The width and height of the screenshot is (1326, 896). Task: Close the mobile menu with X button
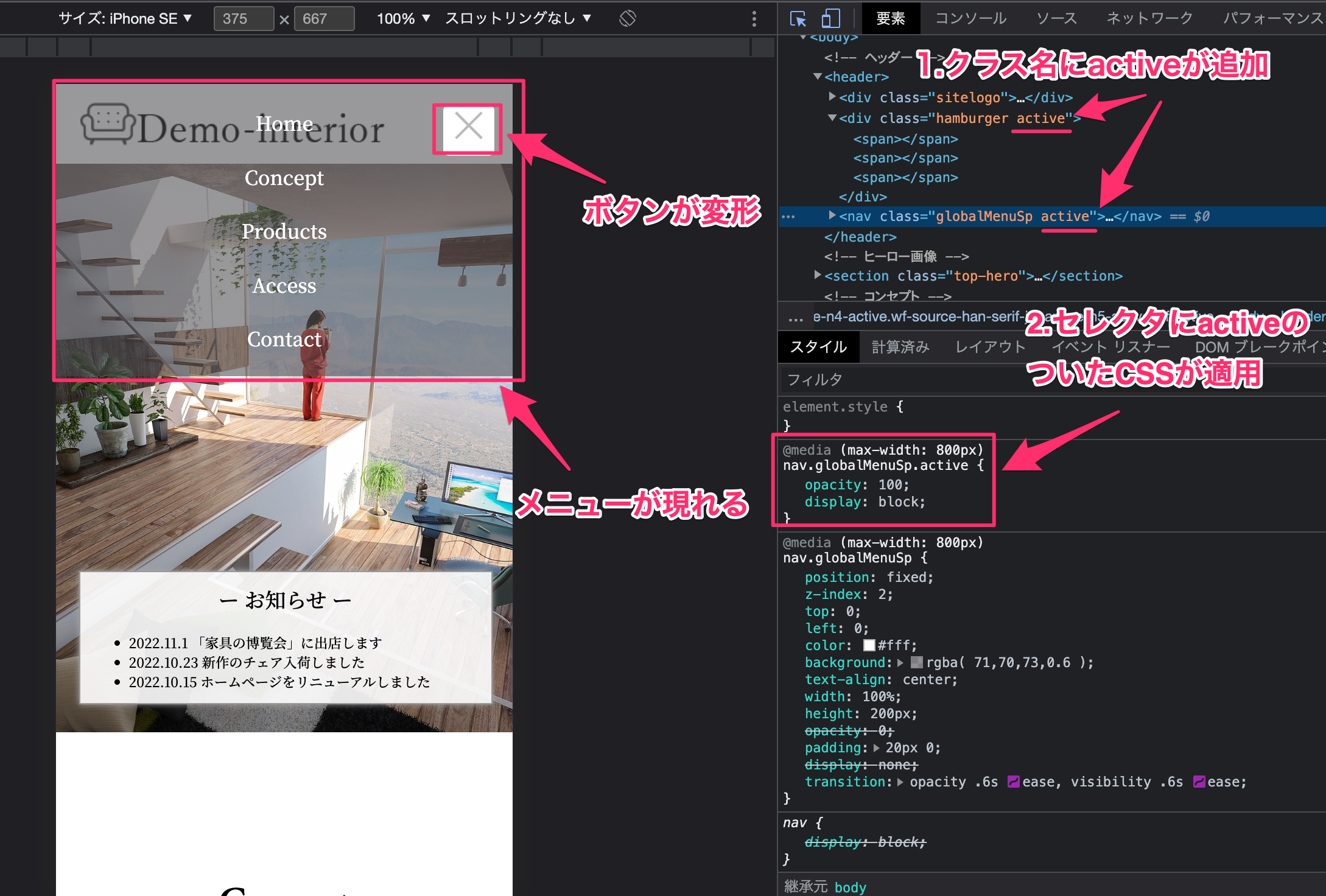click(468, 128)
